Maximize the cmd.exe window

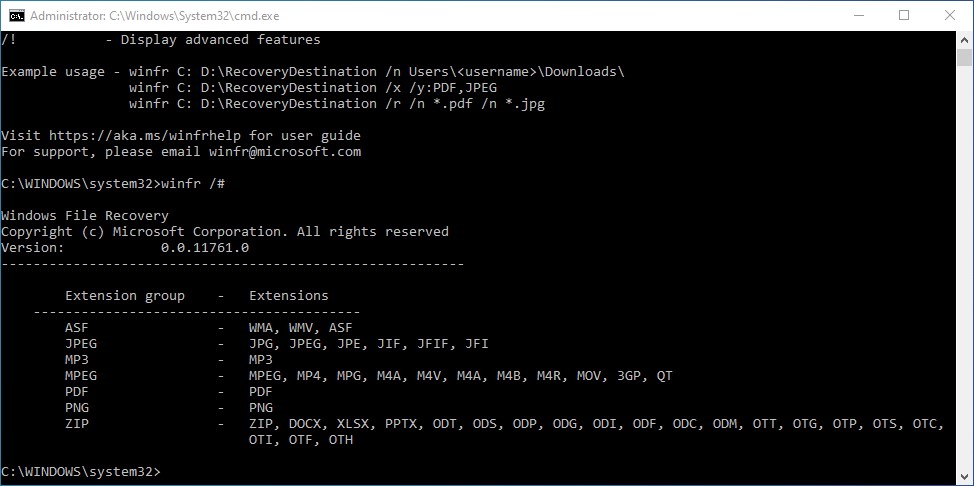904,16
